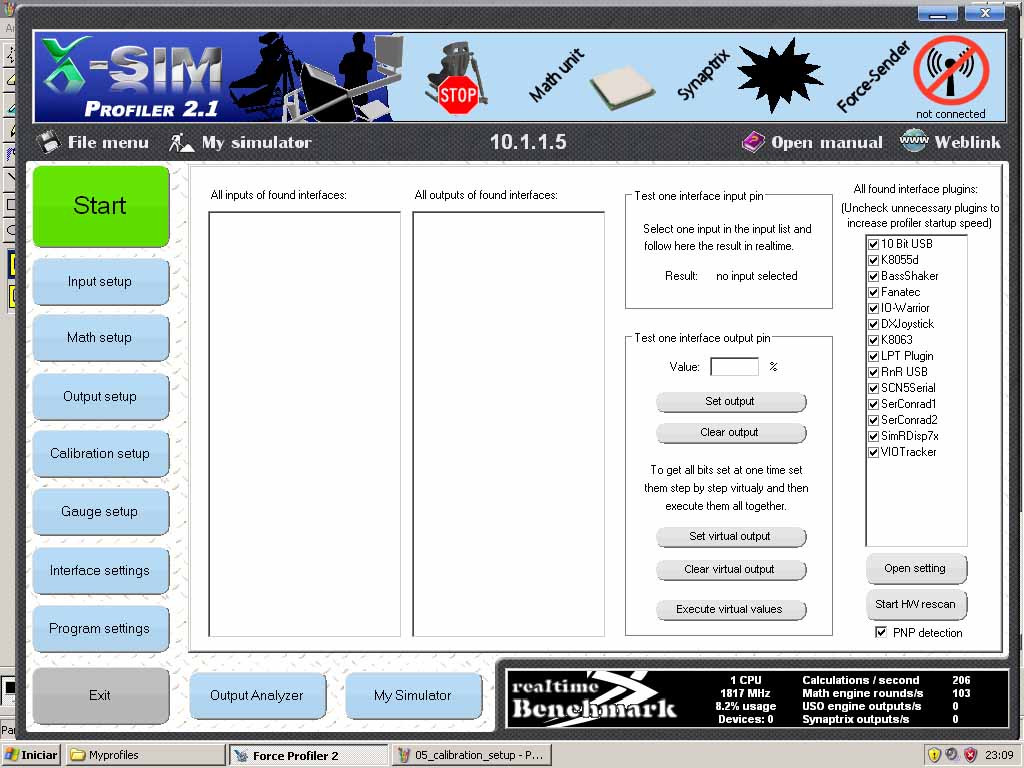This screenshot has width=1024, height=768.
Task: Click the version number 10.1.1.5
Action: pos(528,142)
